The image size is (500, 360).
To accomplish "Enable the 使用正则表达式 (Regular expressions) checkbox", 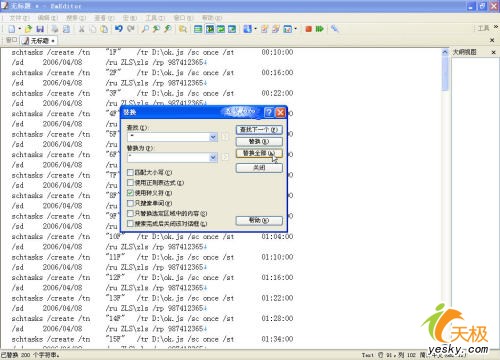I will 130,183.
